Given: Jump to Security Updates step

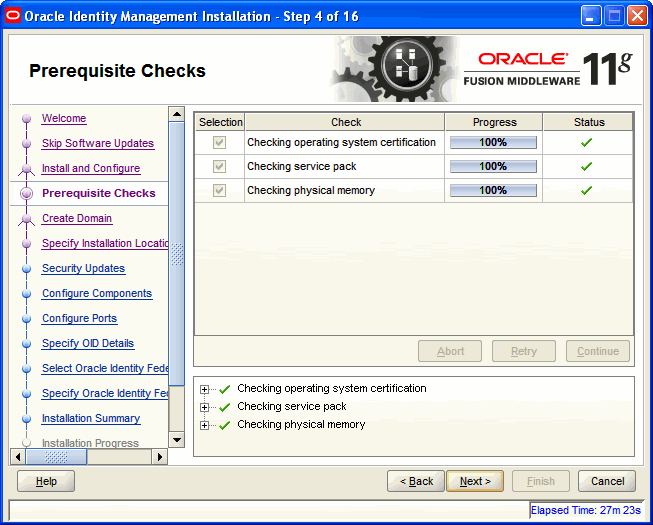Looking at the screenshot, I should [83, 268].
